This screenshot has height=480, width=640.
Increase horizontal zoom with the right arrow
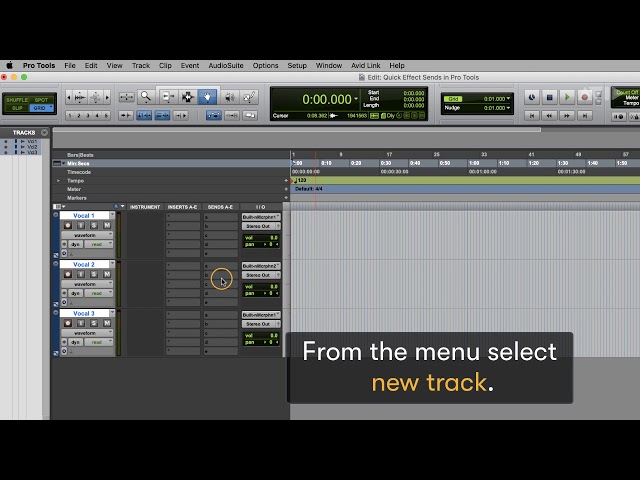click(107, 97)
